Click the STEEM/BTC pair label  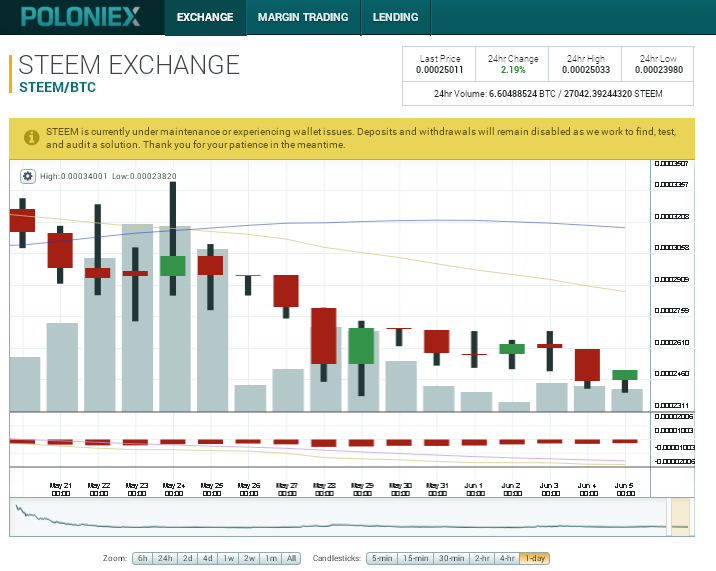coord(58,87)
